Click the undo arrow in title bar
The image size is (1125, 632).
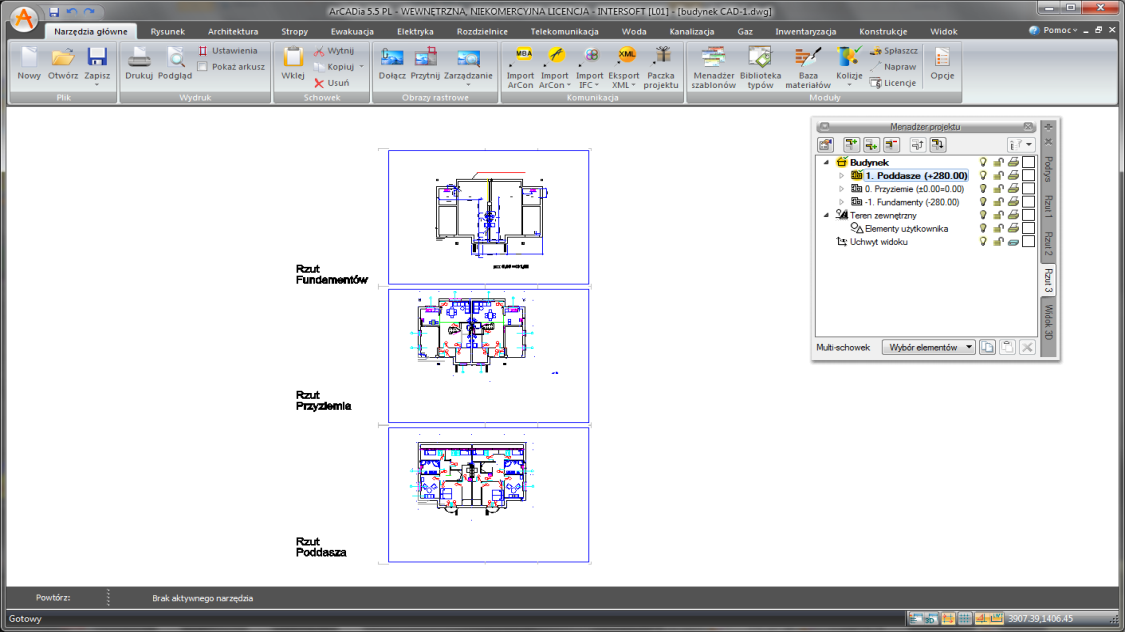coord(72,11)
